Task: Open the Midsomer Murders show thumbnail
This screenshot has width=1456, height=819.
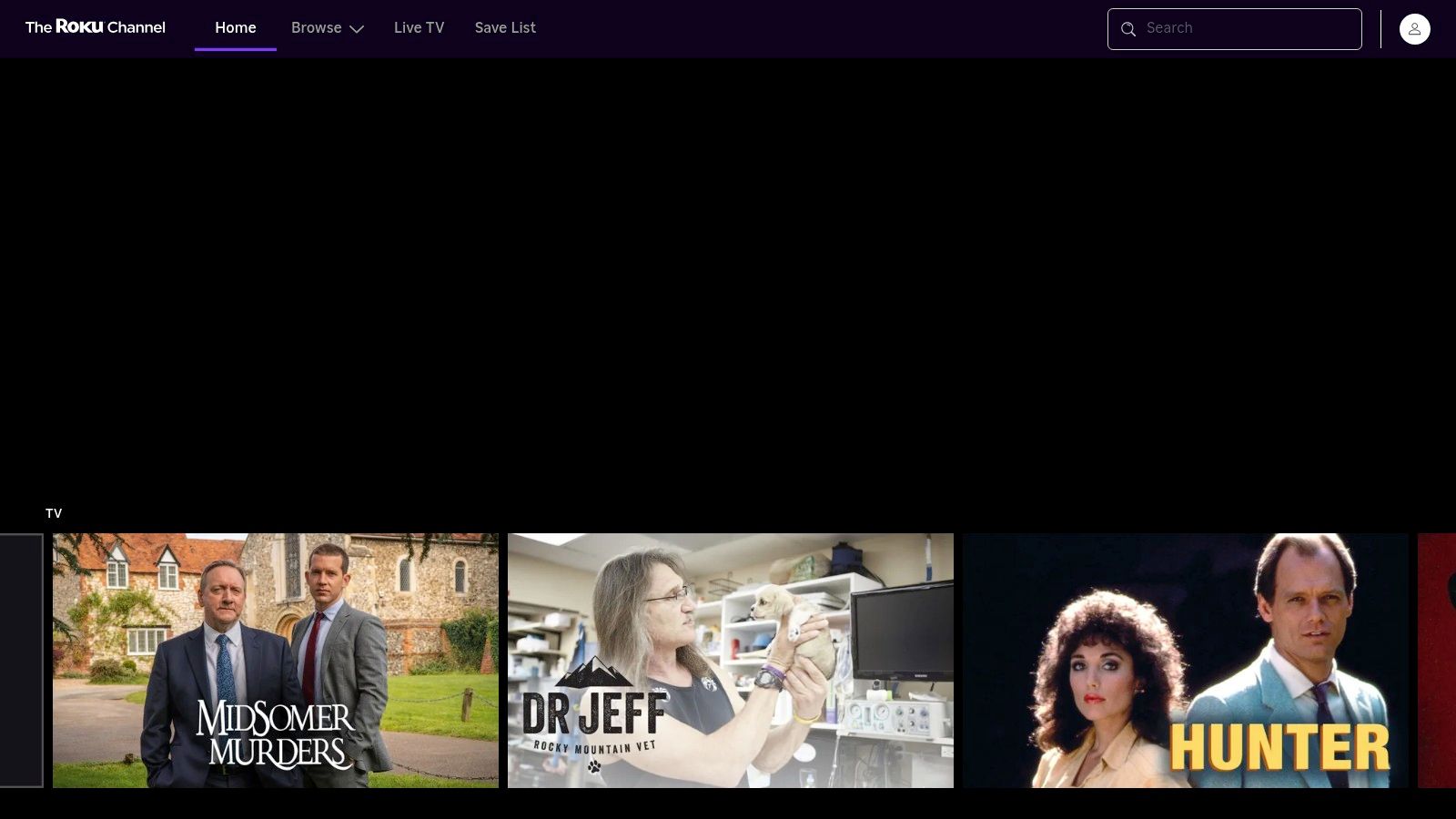Action: click(276, 661)
